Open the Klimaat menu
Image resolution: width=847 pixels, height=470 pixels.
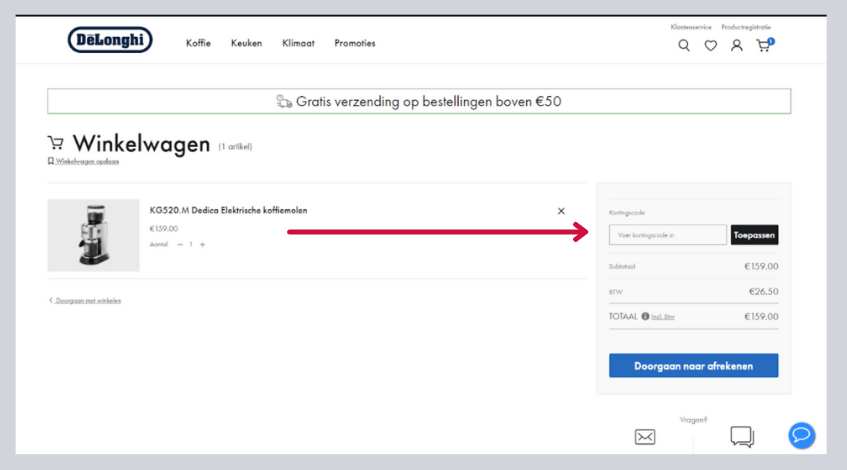(298, 44)
